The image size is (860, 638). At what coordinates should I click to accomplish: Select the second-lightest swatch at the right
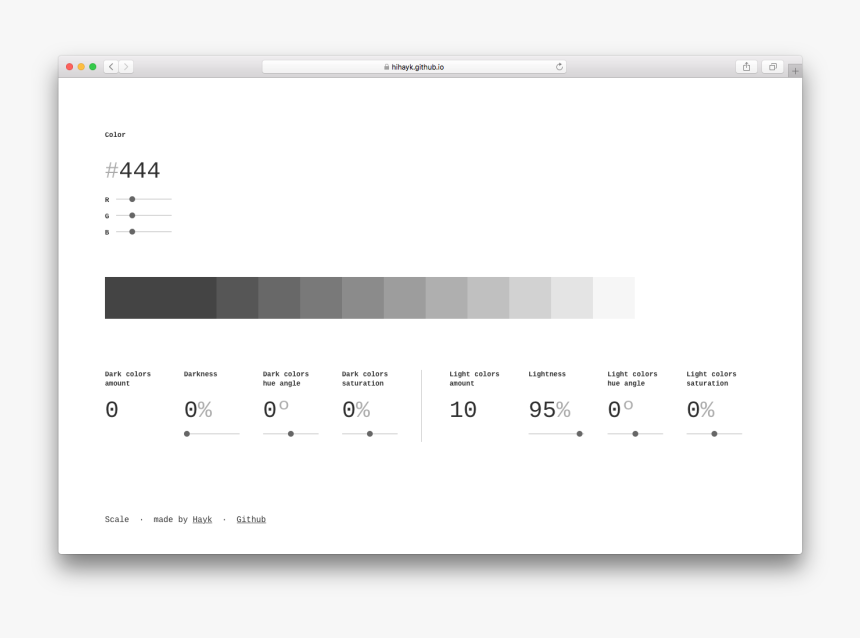(x=572, y=298)
